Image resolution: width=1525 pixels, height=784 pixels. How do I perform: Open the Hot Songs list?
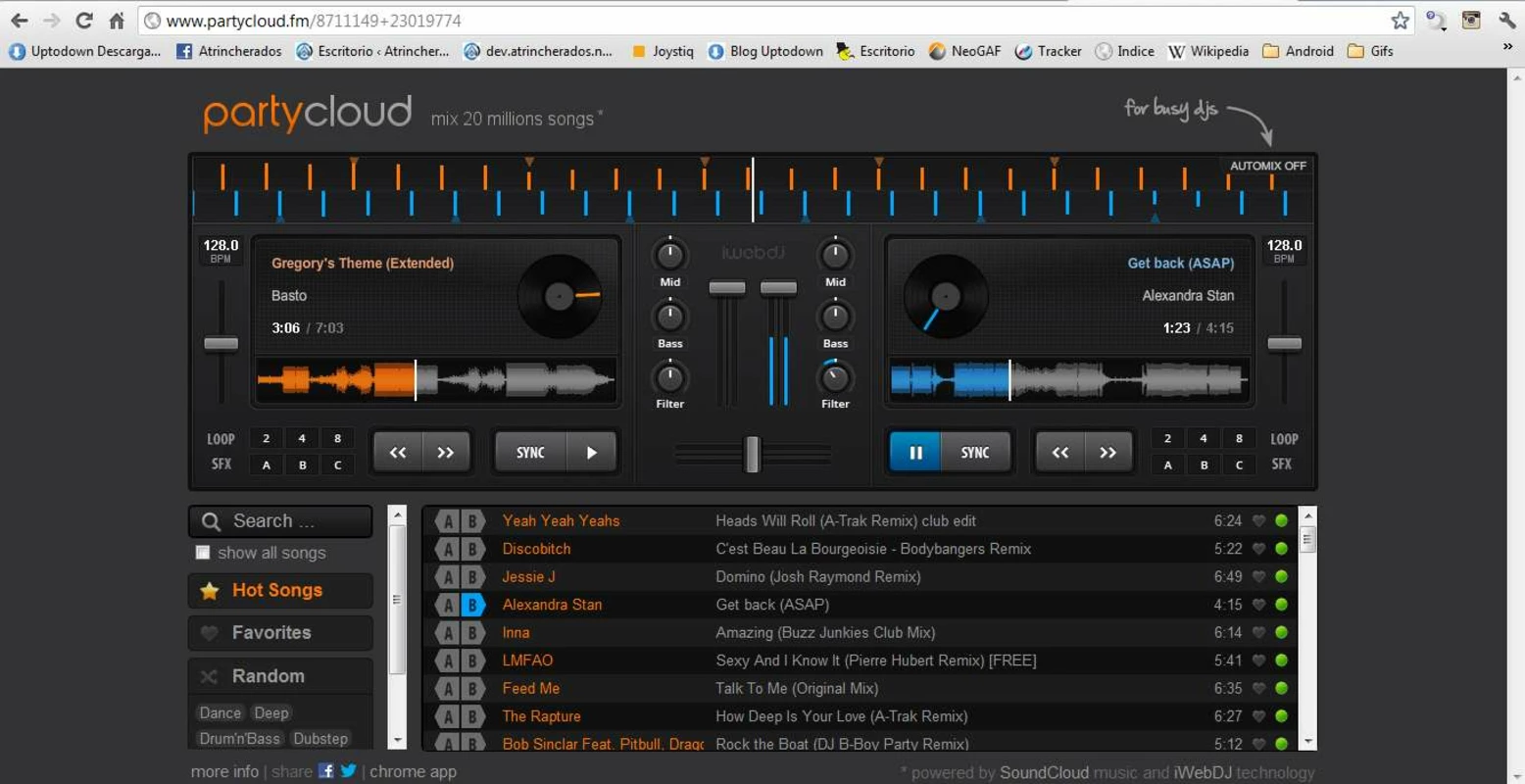tap(280, 591)
